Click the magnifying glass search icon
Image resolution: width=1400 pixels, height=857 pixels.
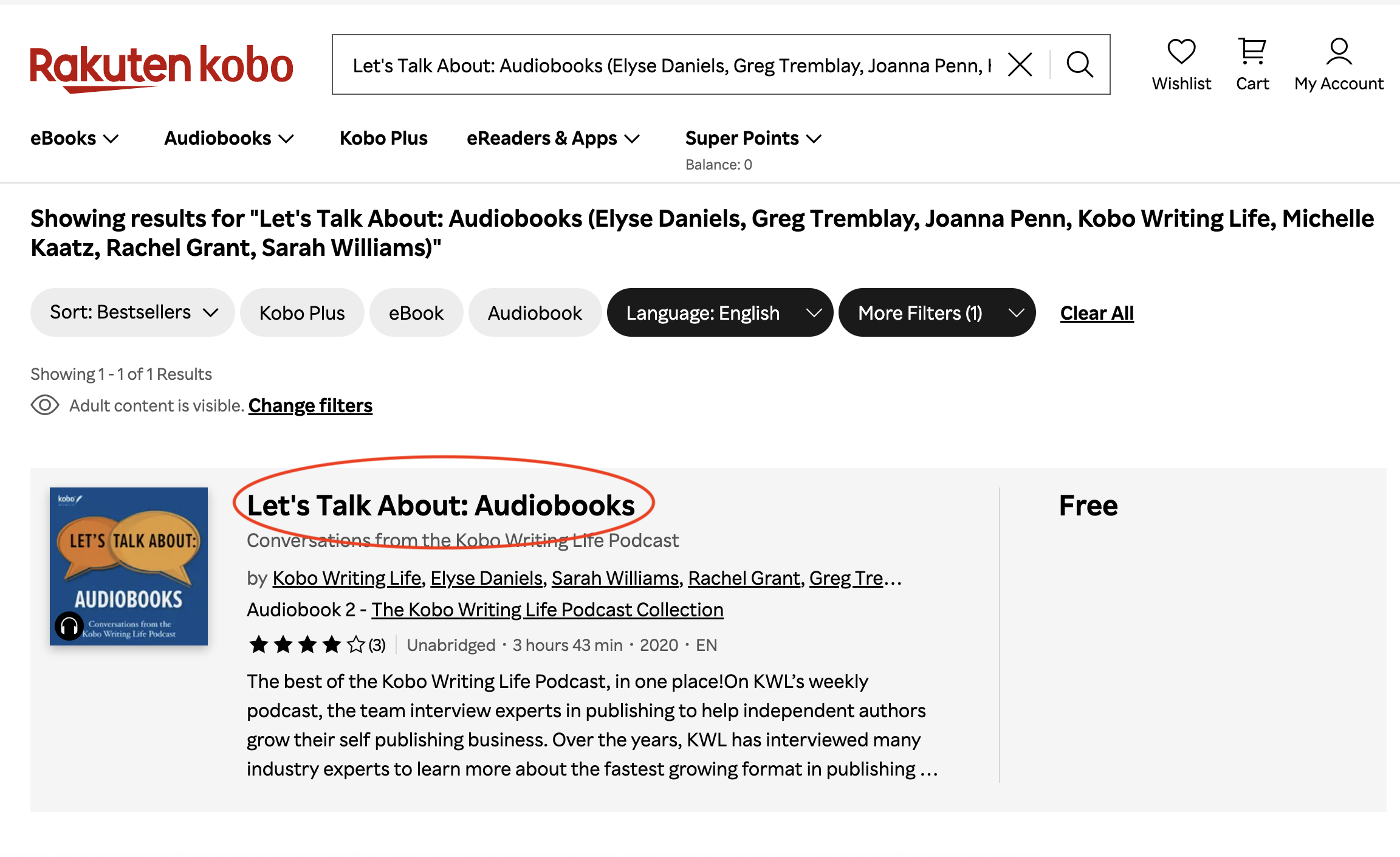(x=1080, y=64)
